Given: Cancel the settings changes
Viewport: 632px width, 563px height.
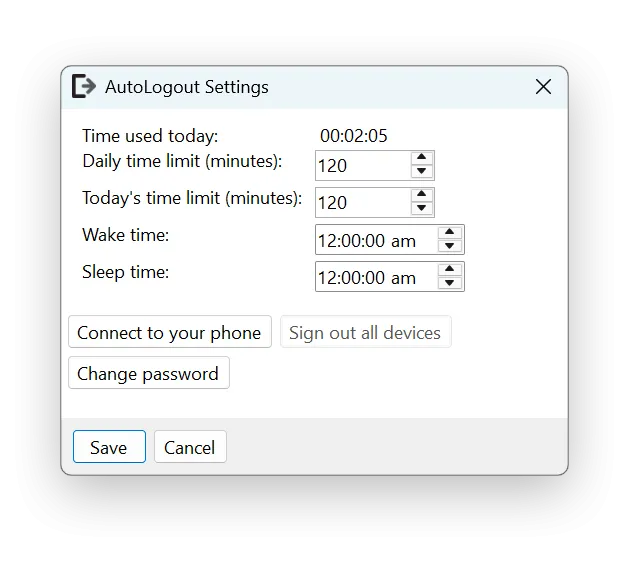Looking at the screenshot, I should [x=190, y=447].
